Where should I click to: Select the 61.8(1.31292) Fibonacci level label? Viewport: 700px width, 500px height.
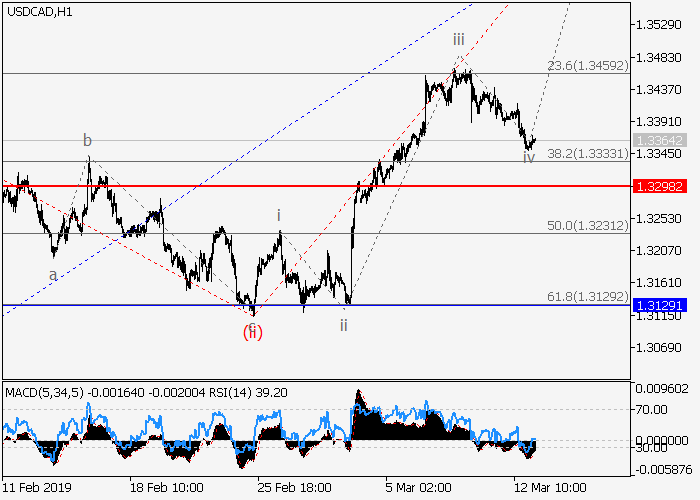[587, 297]
